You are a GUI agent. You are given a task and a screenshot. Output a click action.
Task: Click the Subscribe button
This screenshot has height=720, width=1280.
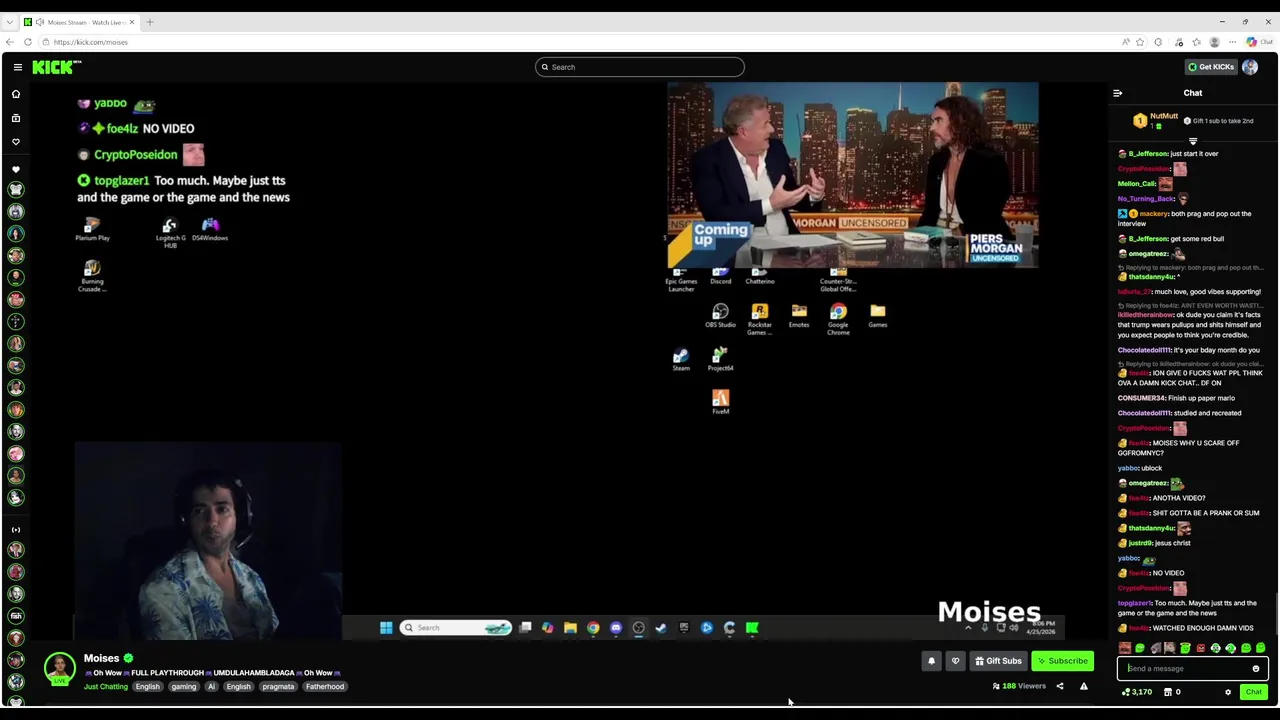(1062, 661)
